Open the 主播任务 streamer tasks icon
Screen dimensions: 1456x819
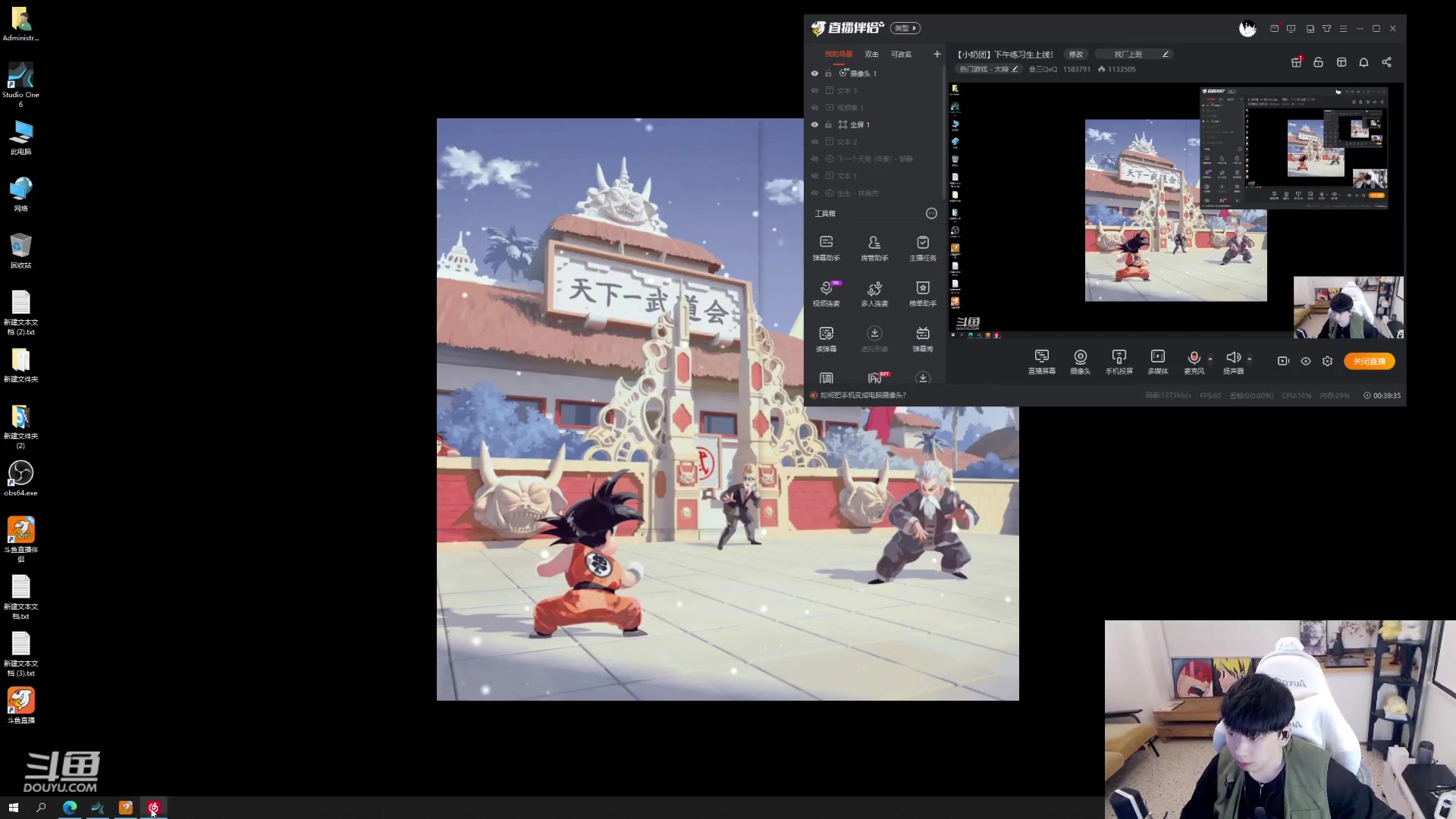click(922, 247)
